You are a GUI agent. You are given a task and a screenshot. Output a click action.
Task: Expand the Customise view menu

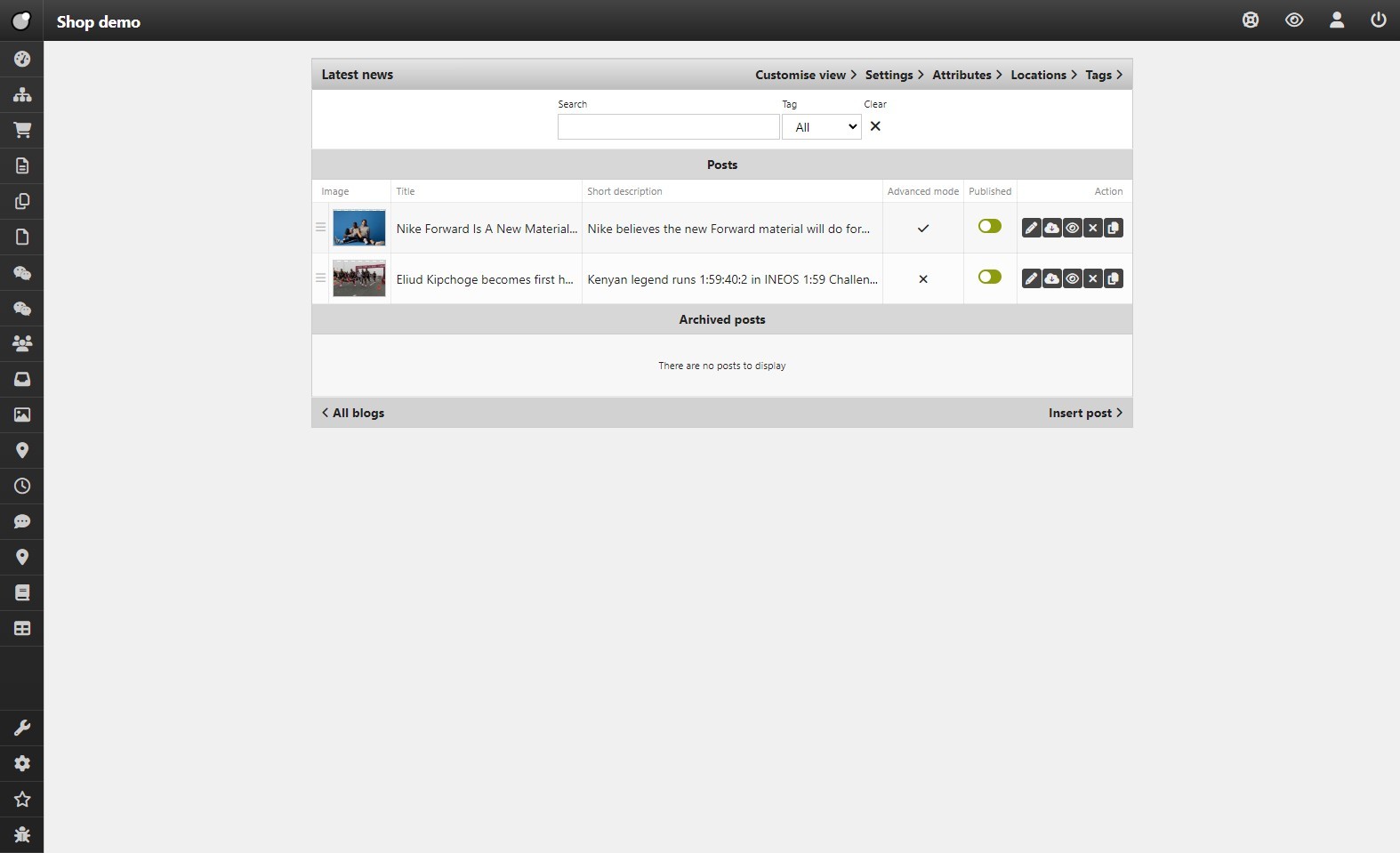click(805, 75)
